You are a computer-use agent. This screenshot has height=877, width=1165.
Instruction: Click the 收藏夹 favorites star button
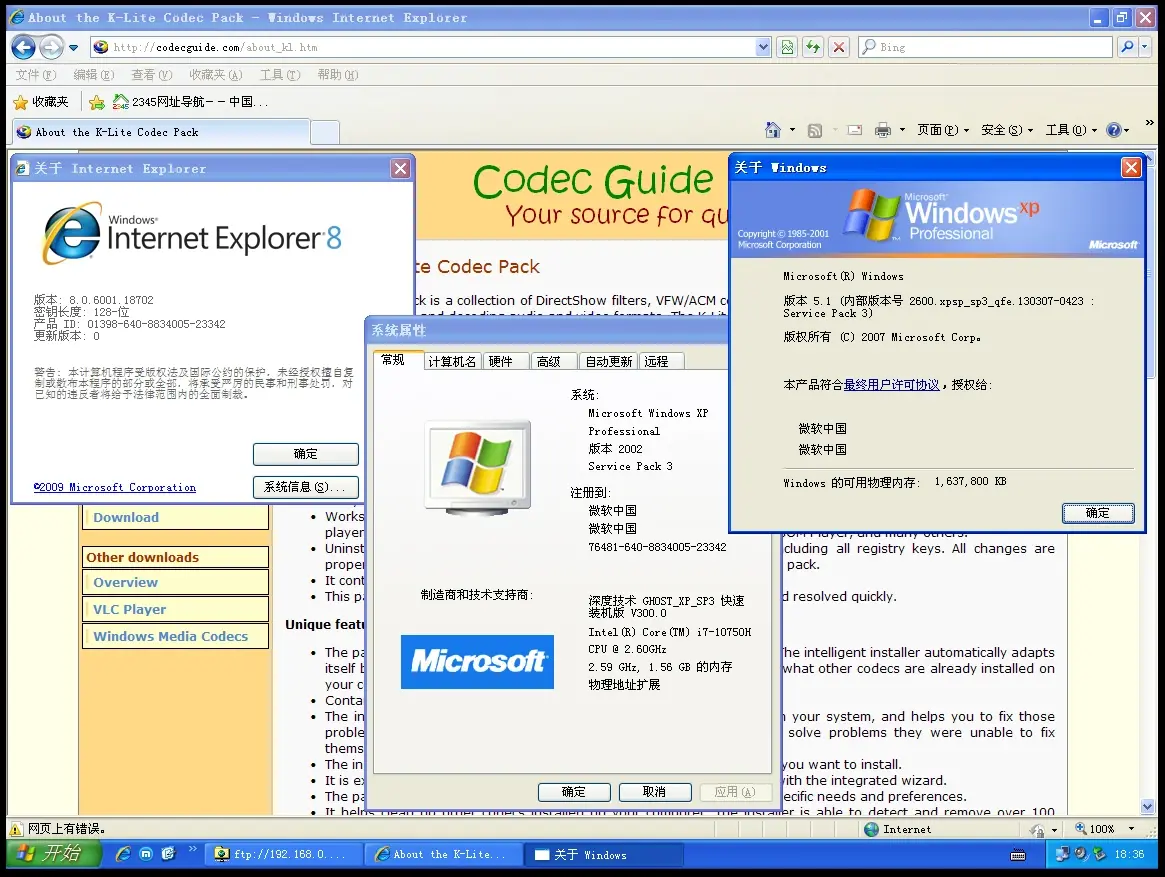[42, 102]
